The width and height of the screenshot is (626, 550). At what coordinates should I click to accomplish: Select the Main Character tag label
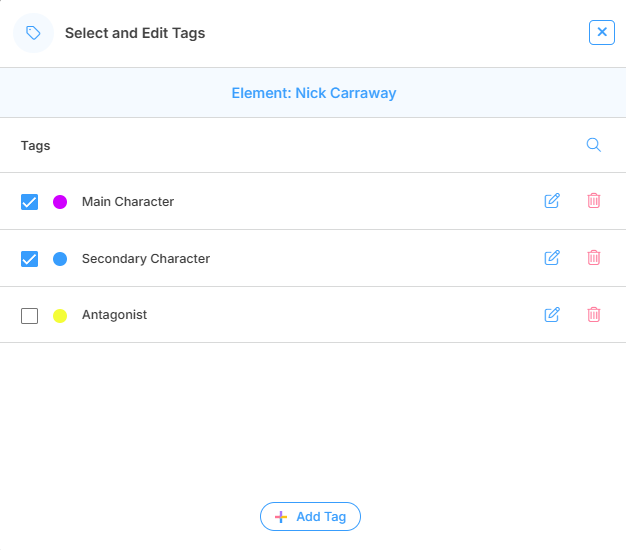coord(128,202)
